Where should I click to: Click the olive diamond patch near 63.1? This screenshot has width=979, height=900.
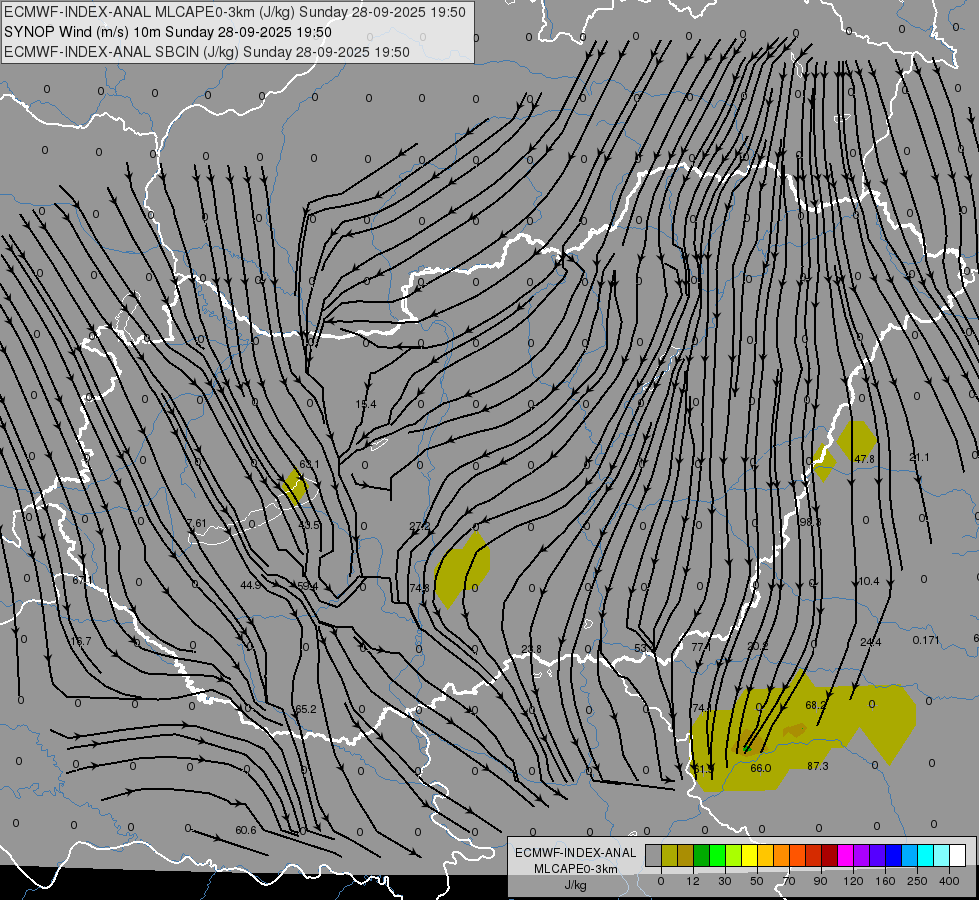point(294,486)
